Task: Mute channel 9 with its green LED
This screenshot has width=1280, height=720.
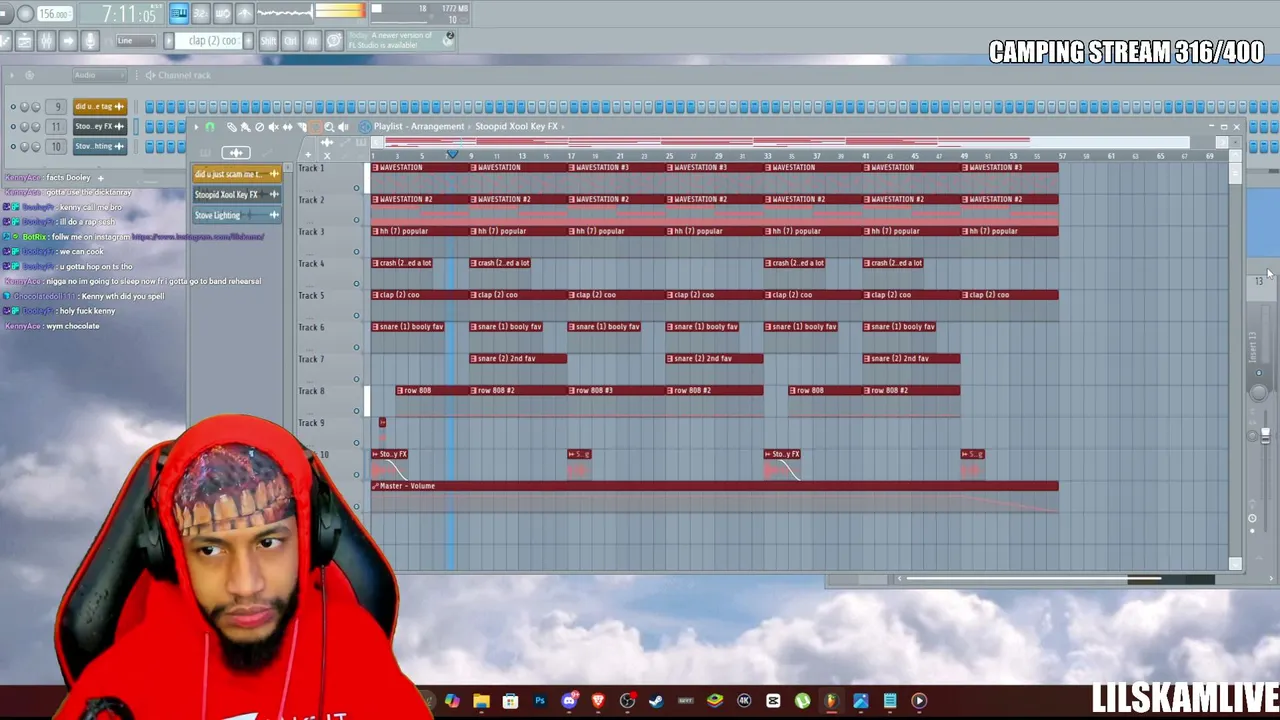Action: 13,106
